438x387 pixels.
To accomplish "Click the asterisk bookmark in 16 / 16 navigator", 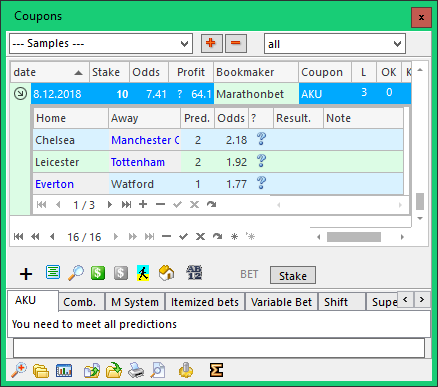I will pyautogui.click(x=234, y=237).
